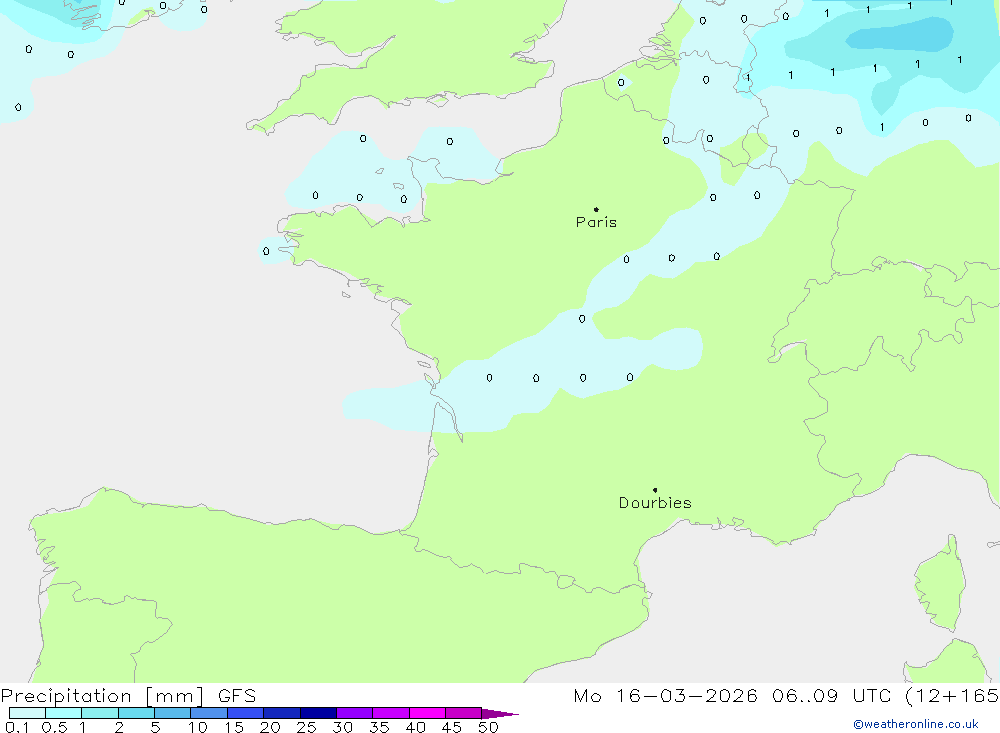
Task: Pick the 2–5 mm legend swatch
Action: point(136,713)
